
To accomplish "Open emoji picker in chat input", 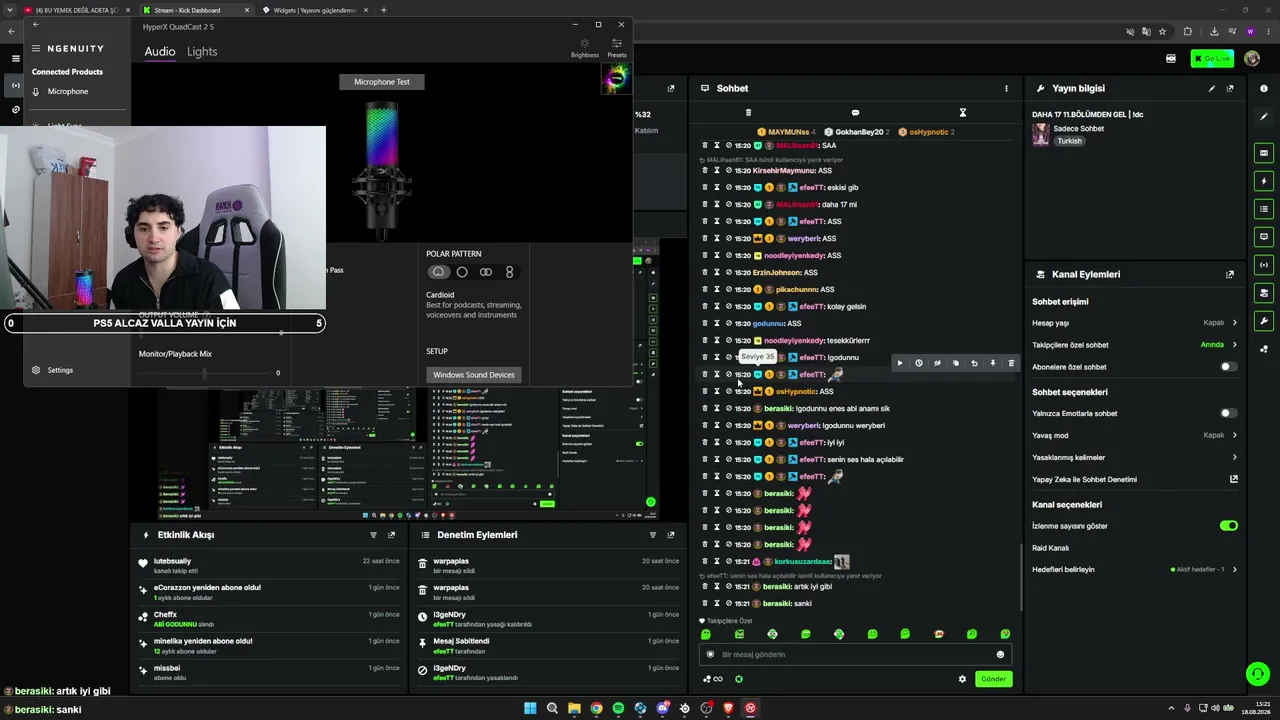I will point(1000,655).
